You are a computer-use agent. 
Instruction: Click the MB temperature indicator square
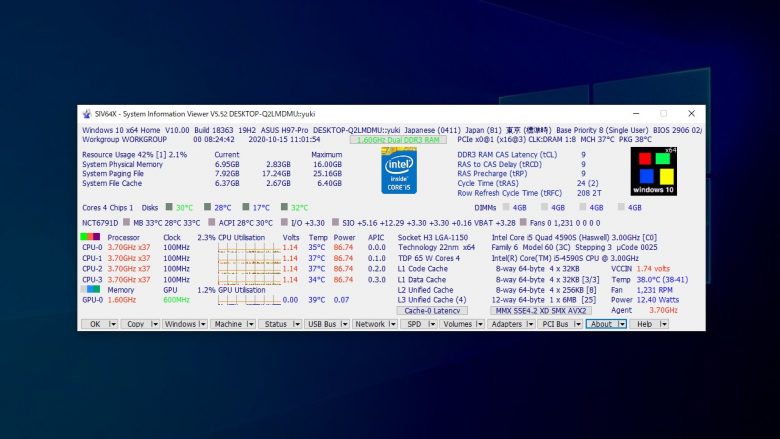[x=126, y=222]
